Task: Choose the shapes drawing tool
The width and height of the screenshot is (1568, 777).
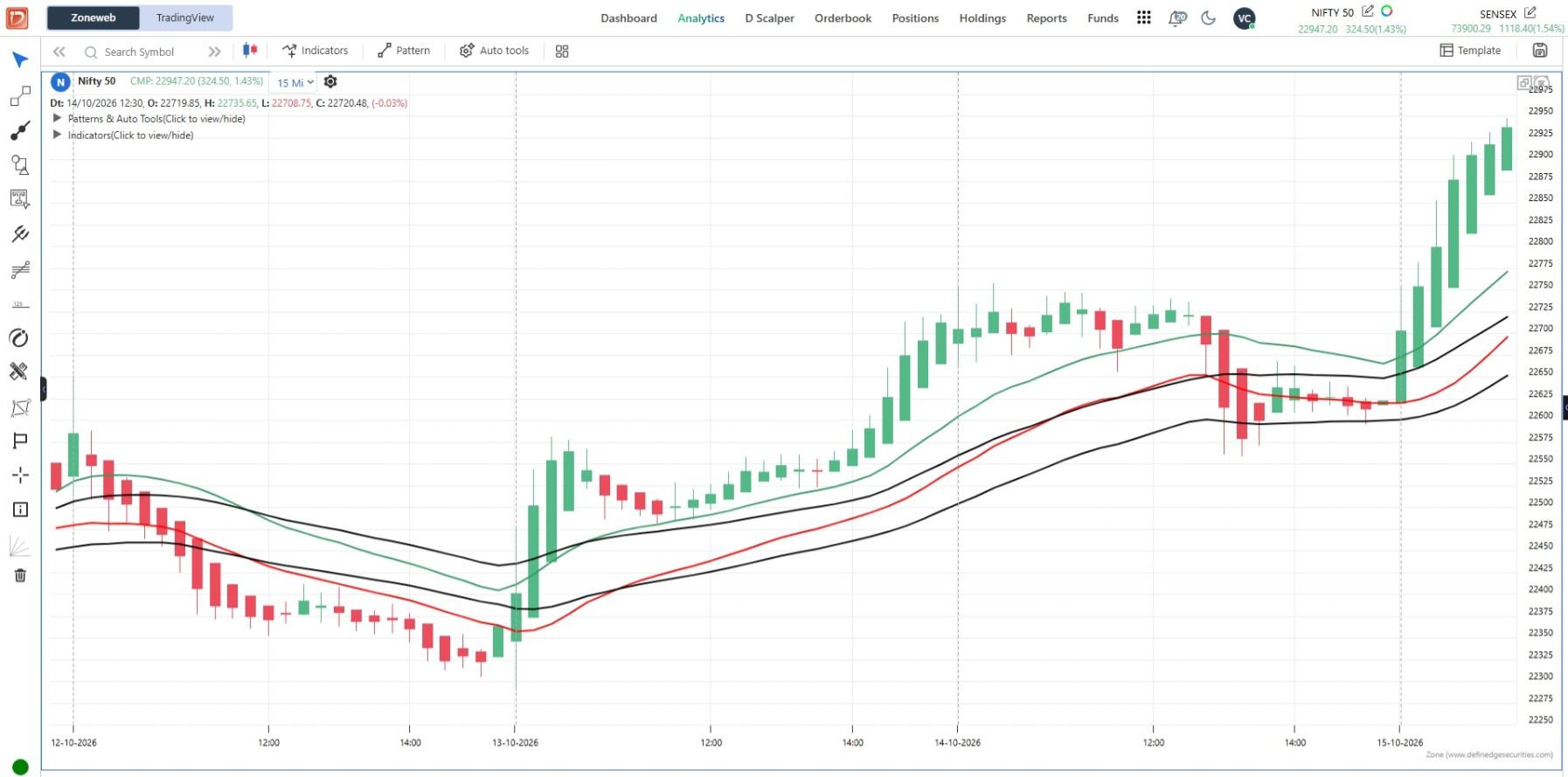Action: [20, 165]
